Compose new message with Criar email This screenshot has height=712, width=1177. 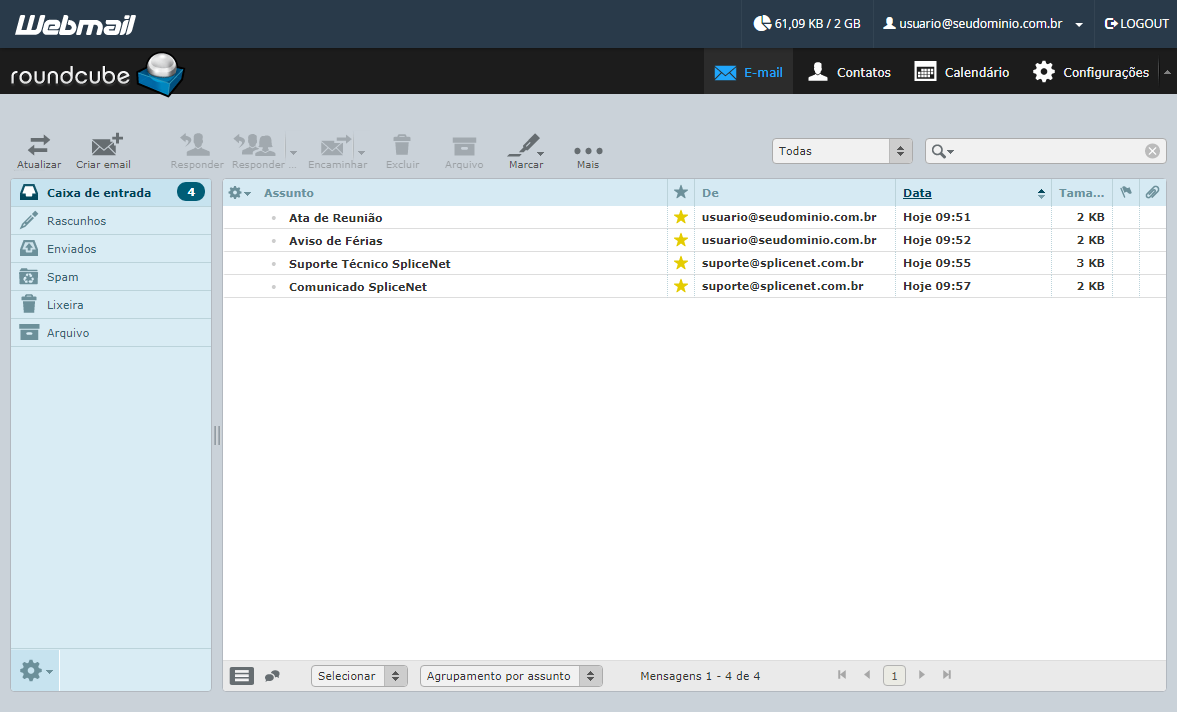[104, 151]
